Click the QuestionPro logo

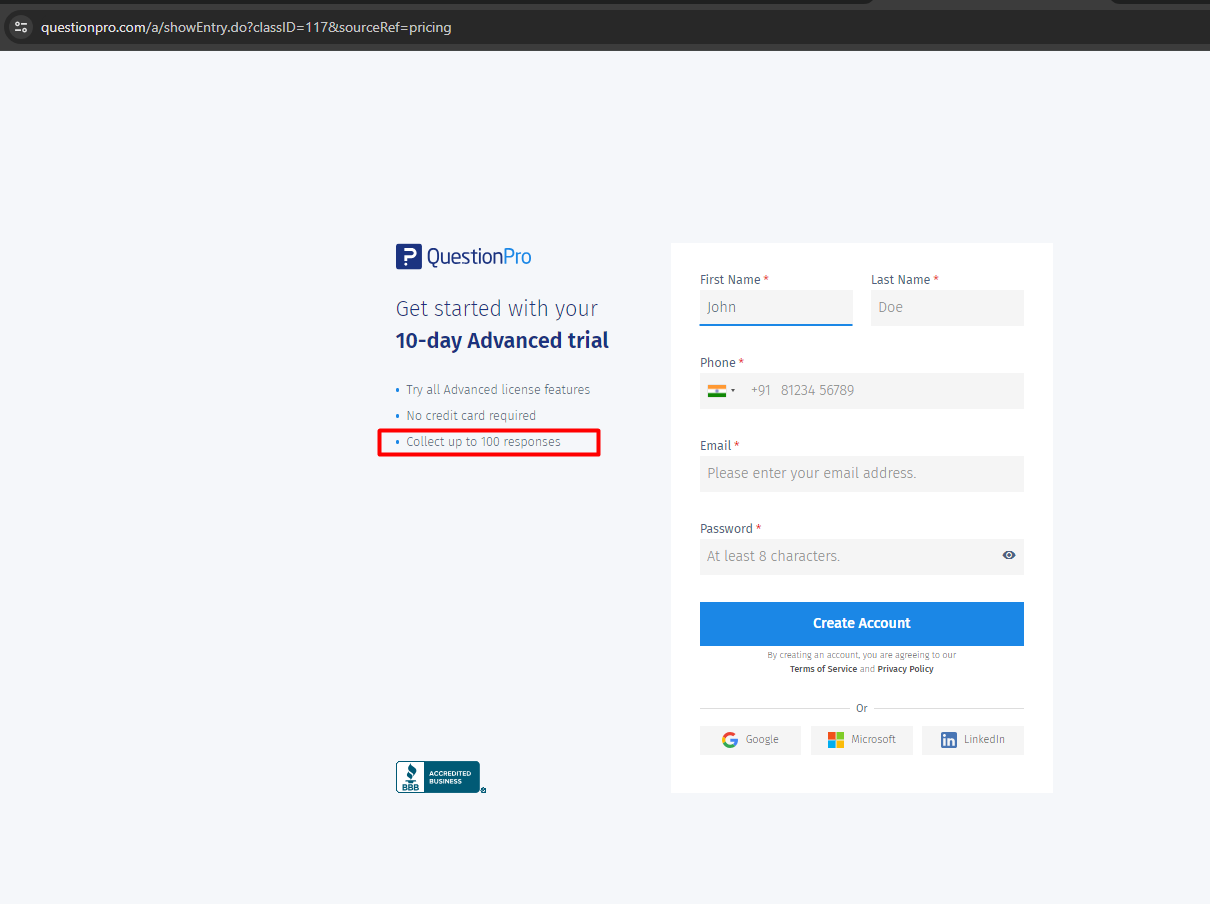[464, 257]
